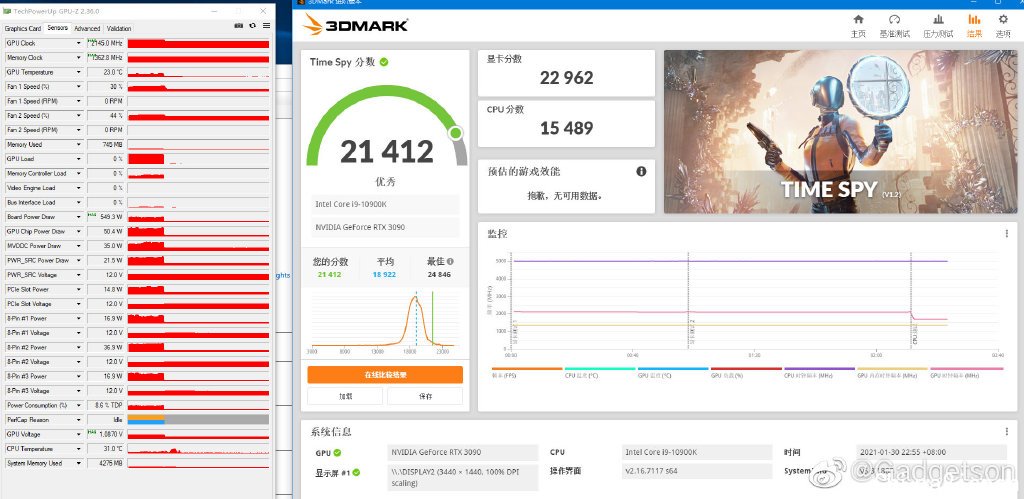Open the 监控 panel three-dot menu
Screen dimensions: 1024x499
[x=1006, y=233]
